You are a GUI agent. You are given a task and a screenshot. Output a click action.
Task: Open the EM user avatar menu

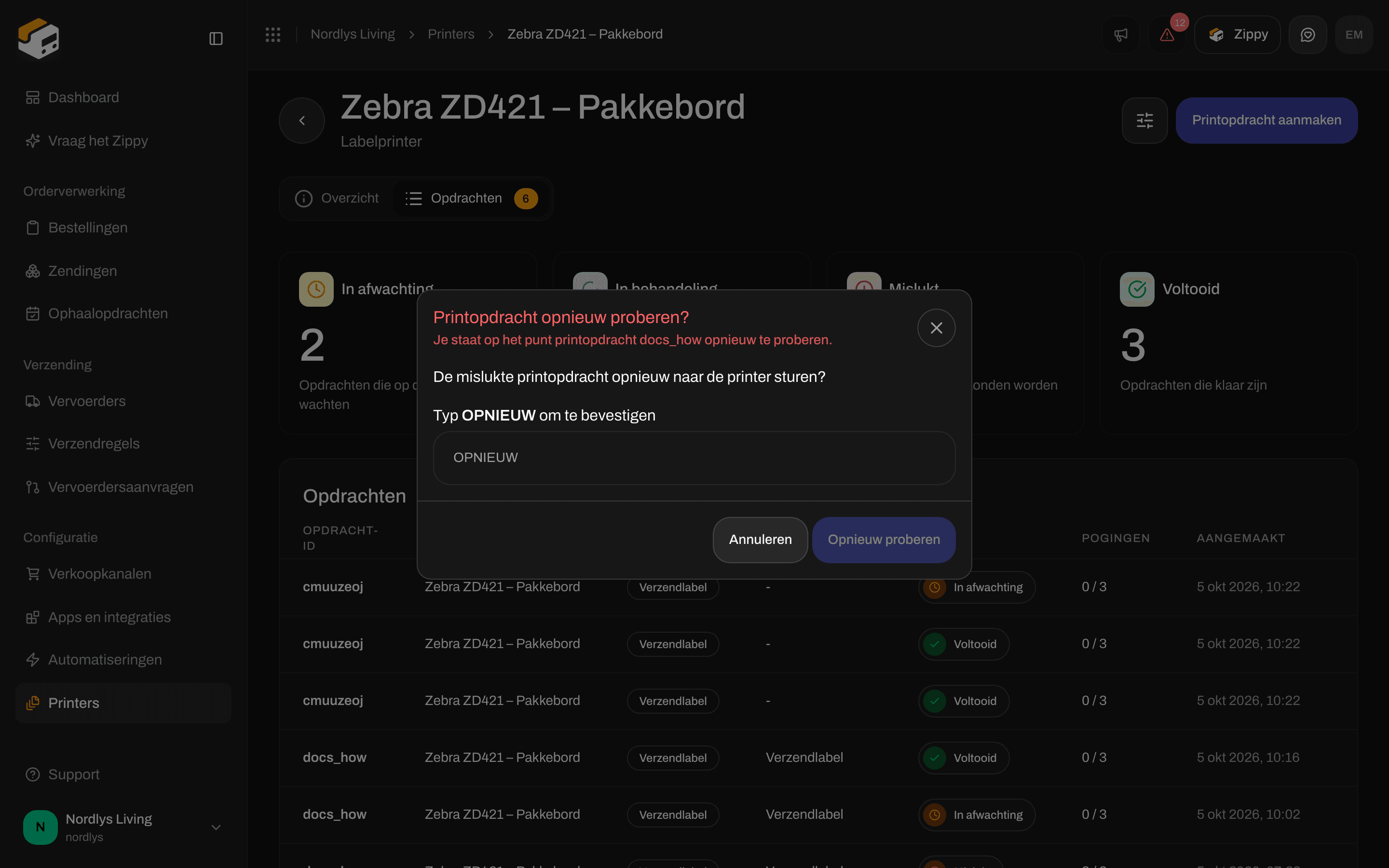tap(1354, 34)
